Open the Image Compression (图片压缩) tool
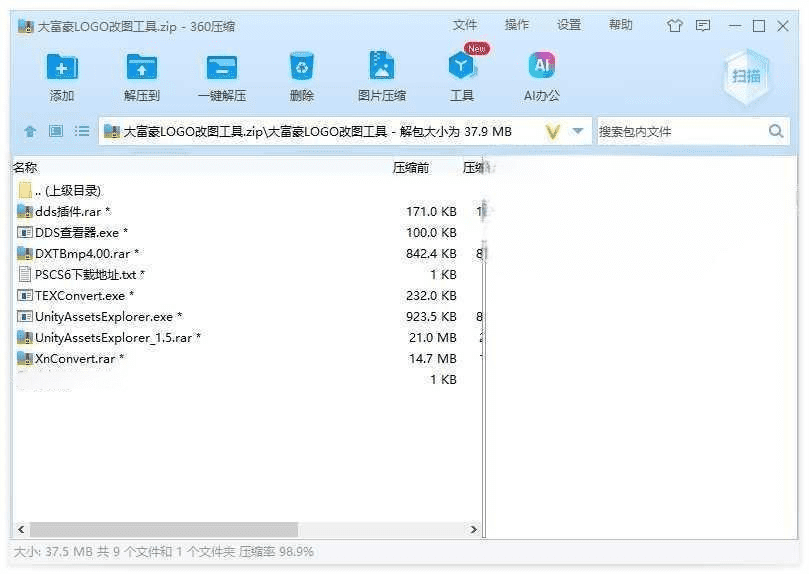 click(x=381, y=68)
